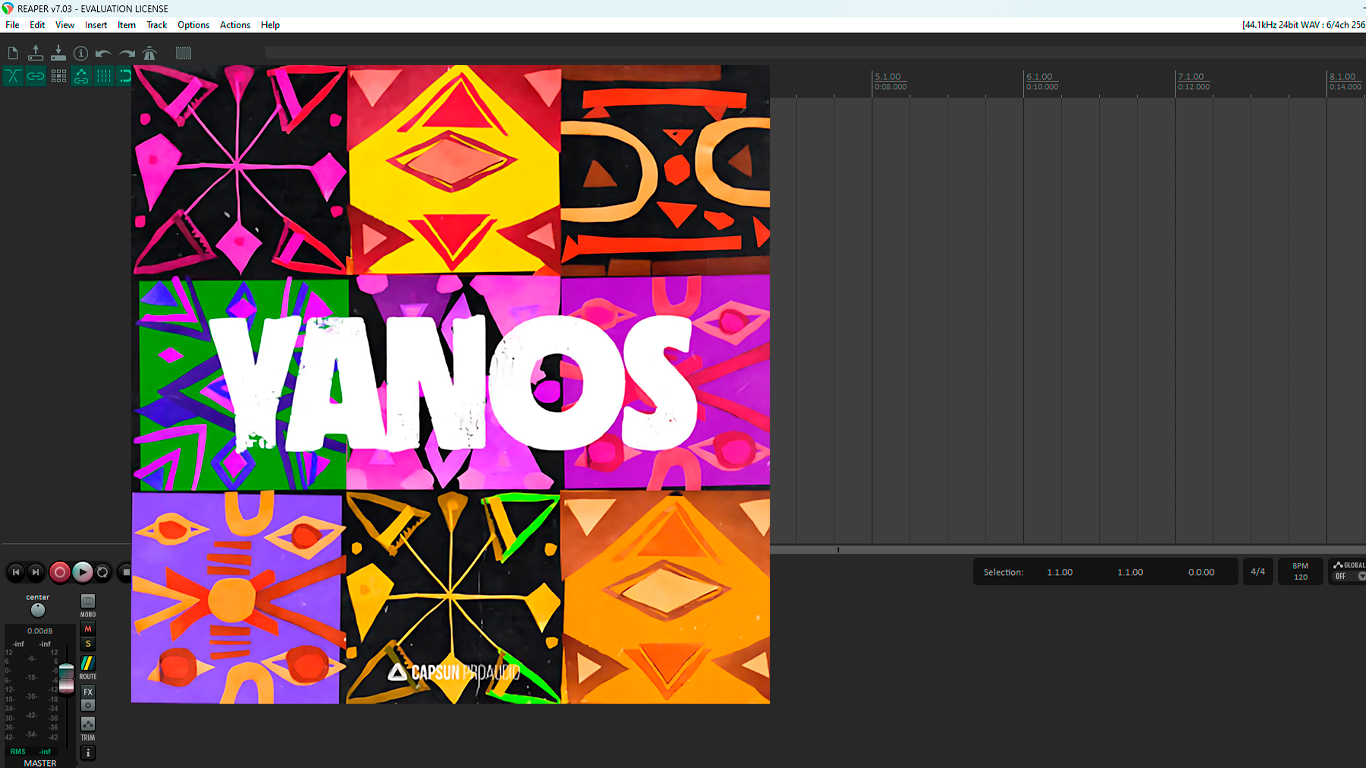1366x768 pixels.
Task: Click audio device info 44.1kHz 24bit WAV
Action: 1303,25
